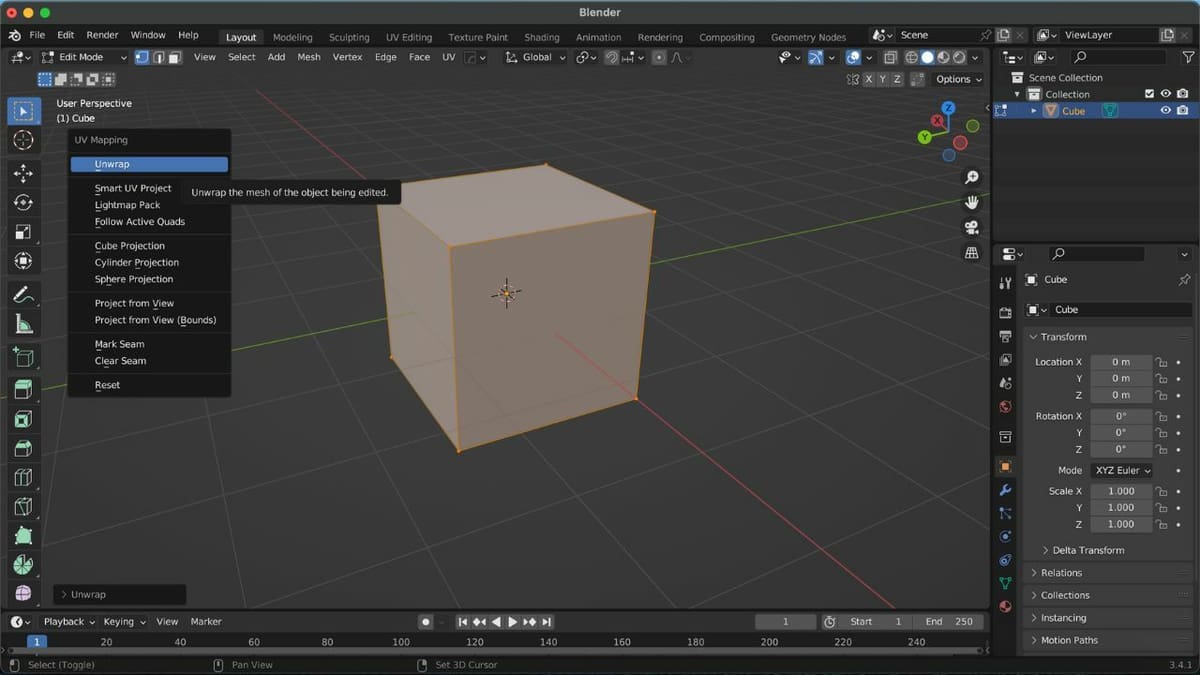Open the Keying dropdown in timeline
Viewport: 1200px width, 675px height.
[x=125, y=621]
